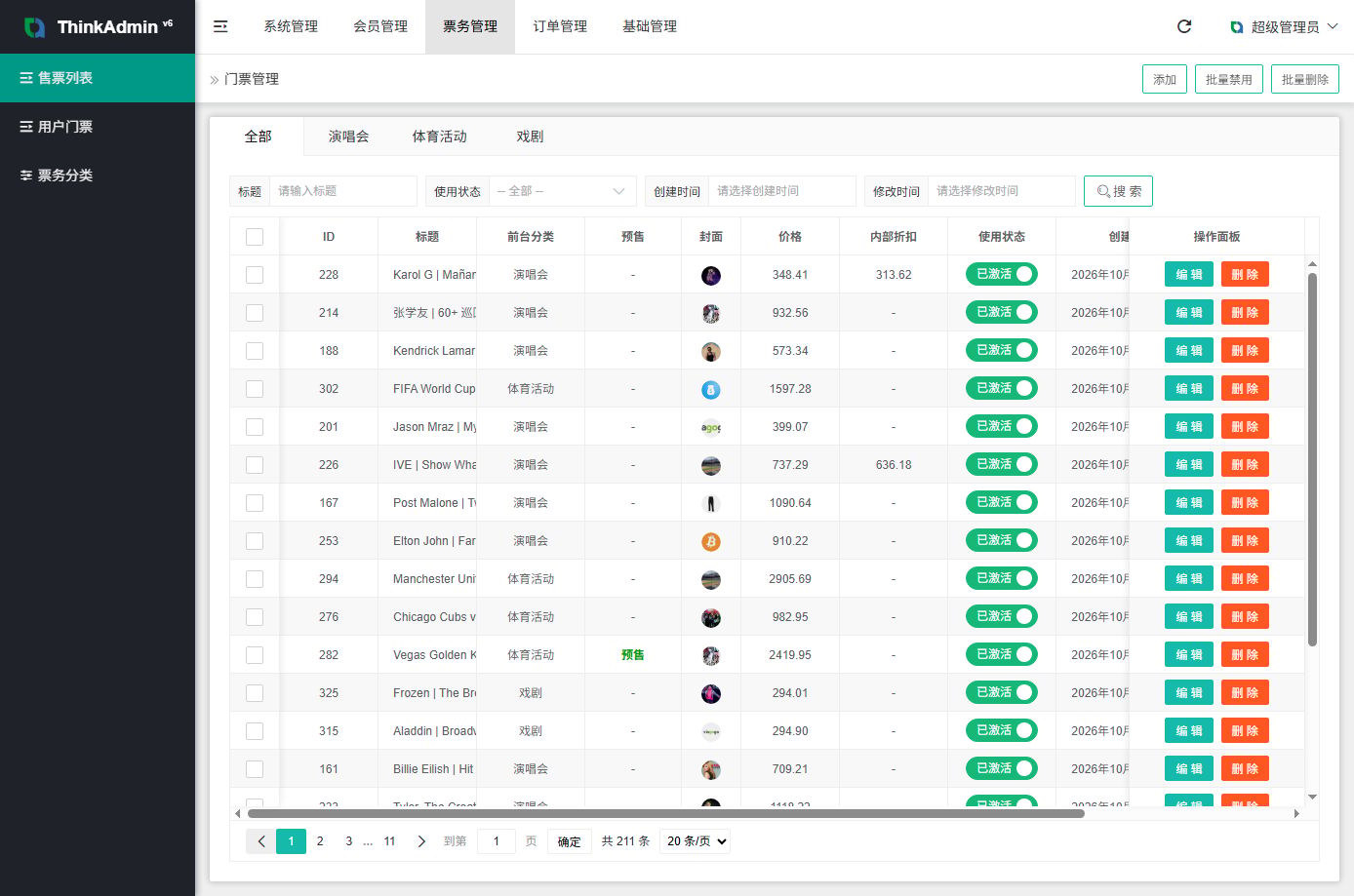Open 票务分类 in the sidebar
This screenshot has height=896, width=1354.
click(98, 175)
